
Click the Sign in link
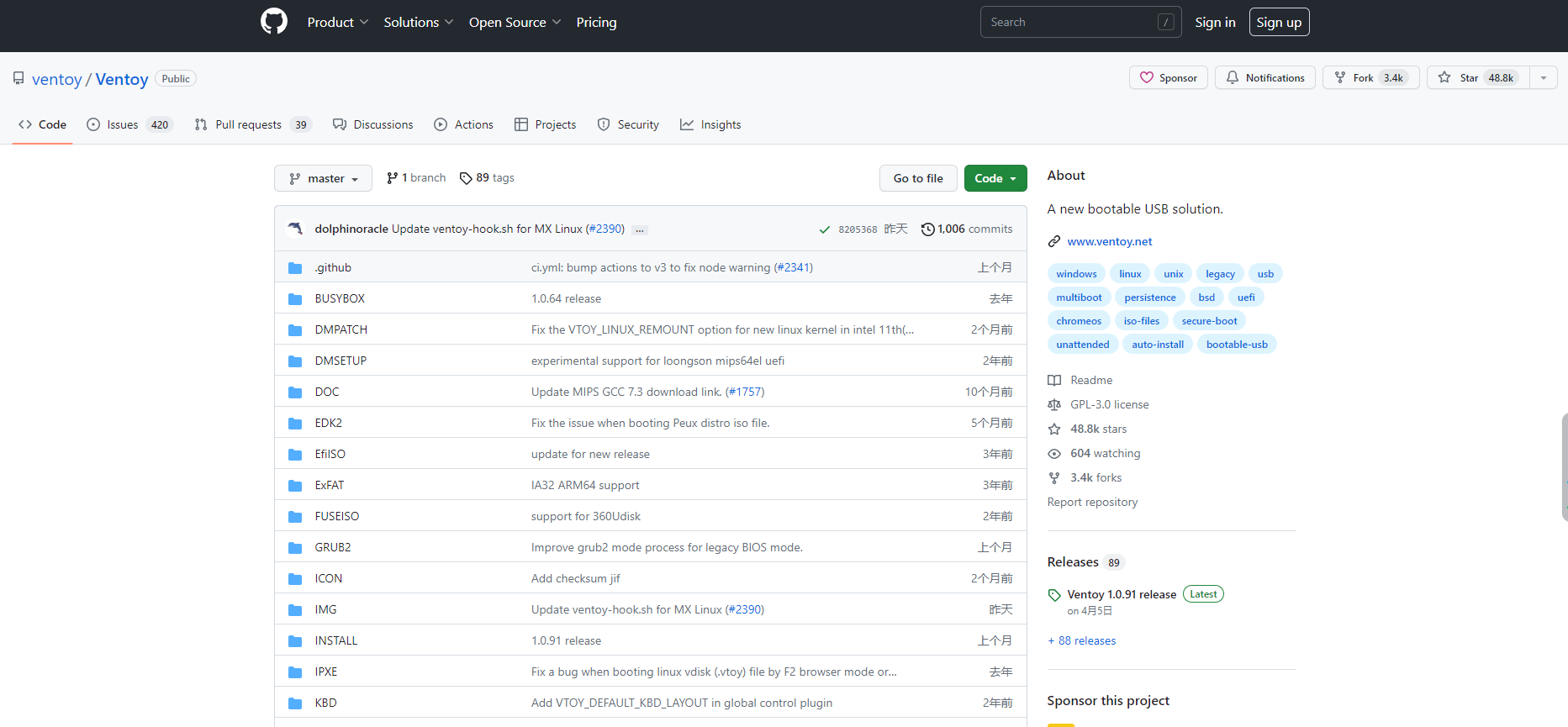click(x=1215, y=22)
